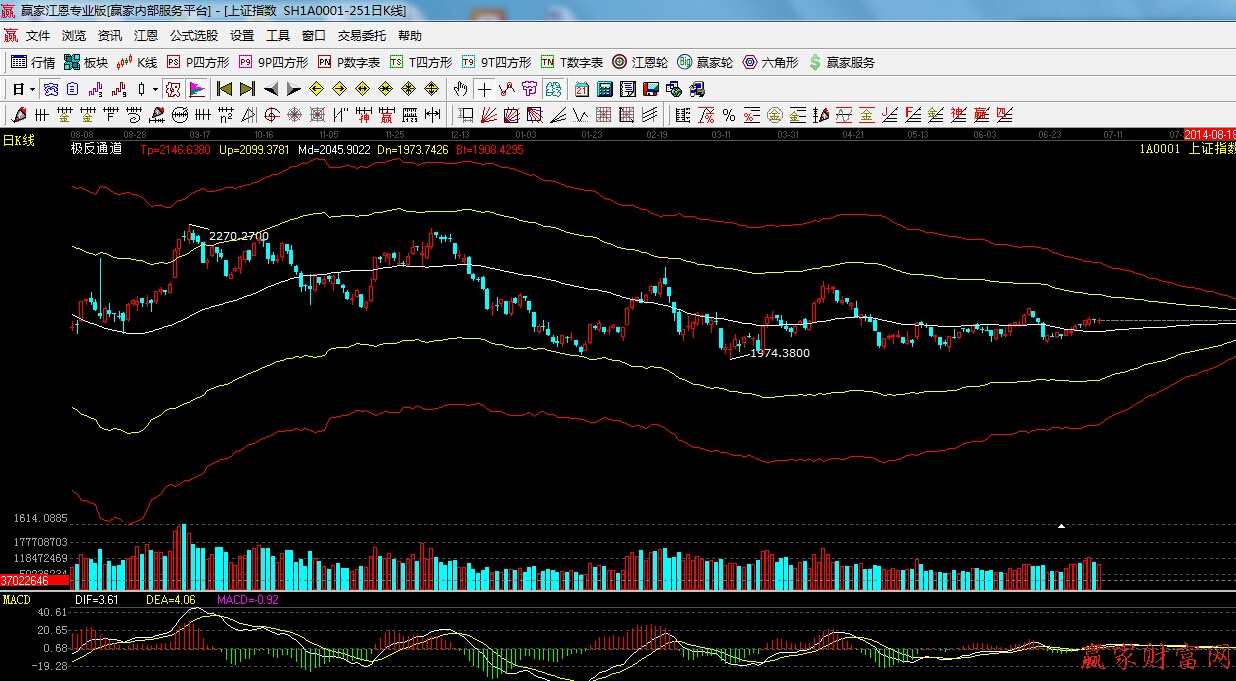Screen dimensions: 1236x681
Task: Click the P四方形 toolbar button
Action: coord(199,62)
